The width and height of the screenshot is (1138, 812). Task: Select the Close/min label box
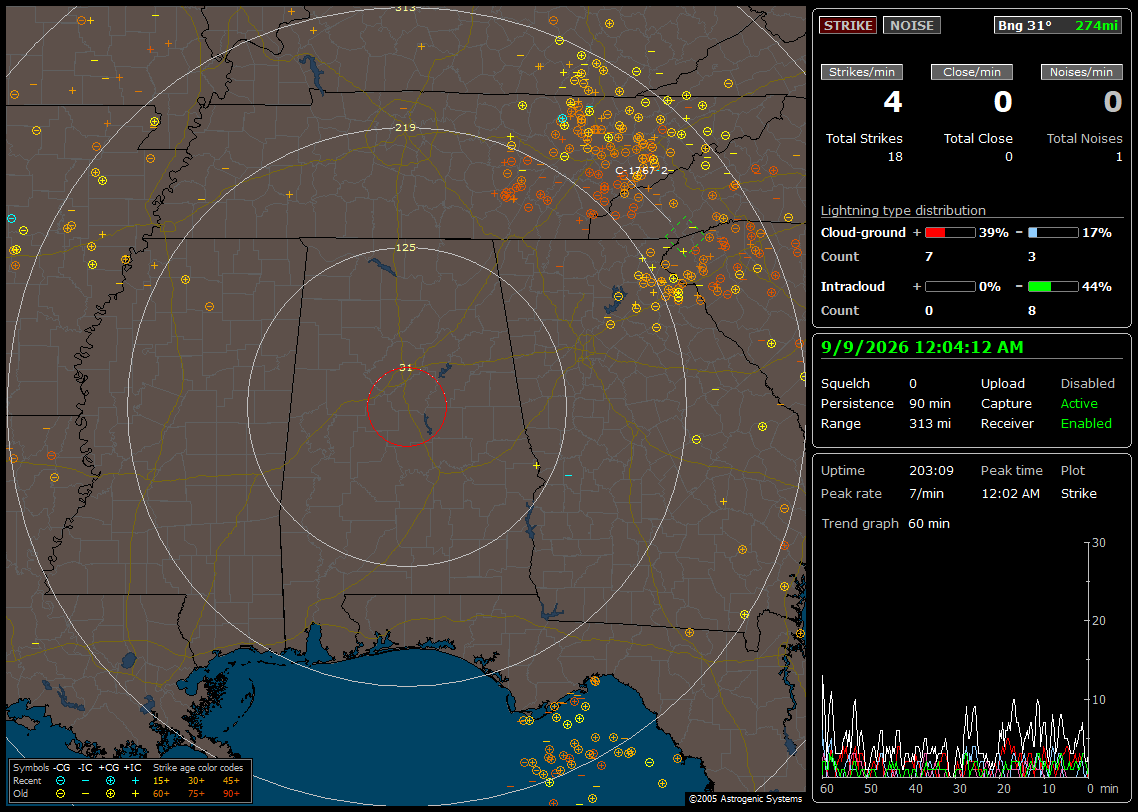pyautogui.click(x=971, y=72)
